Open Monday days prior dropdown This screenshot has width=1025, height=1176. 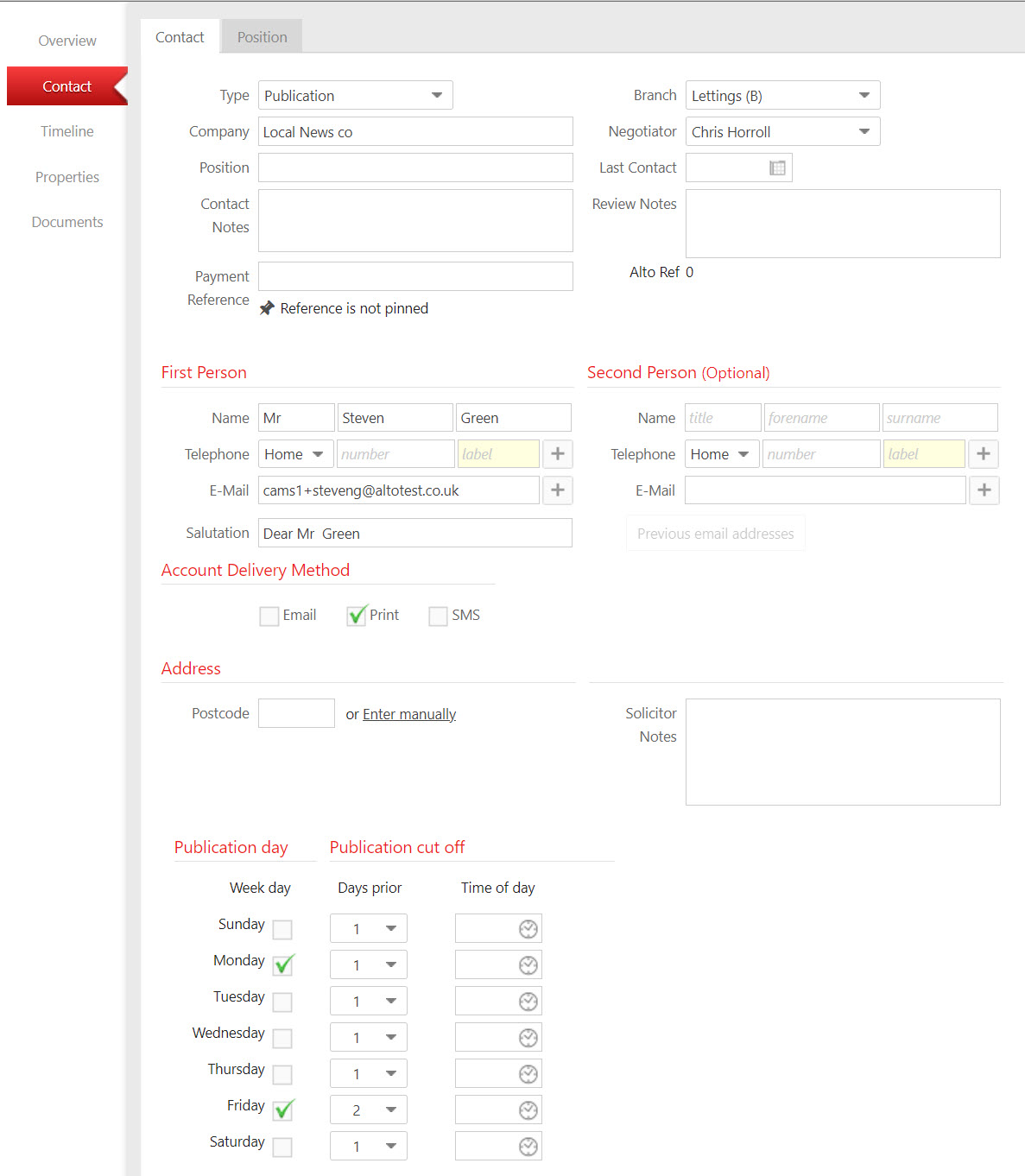coord(369,965)
